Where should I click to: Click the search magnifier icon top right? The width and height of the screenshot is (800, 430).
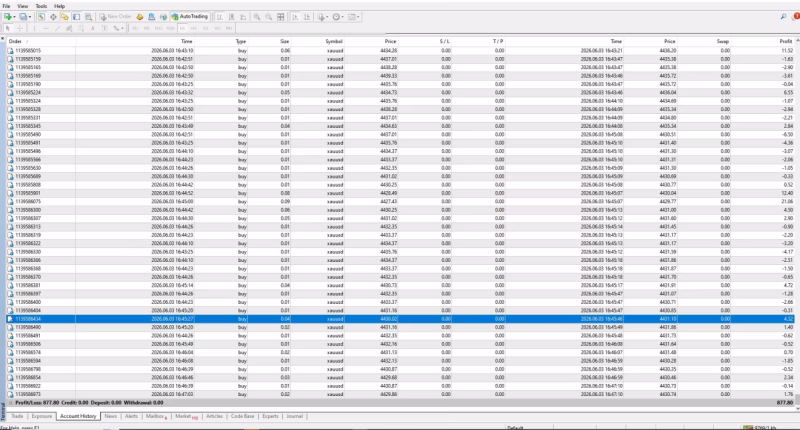(x=783, y=17)
